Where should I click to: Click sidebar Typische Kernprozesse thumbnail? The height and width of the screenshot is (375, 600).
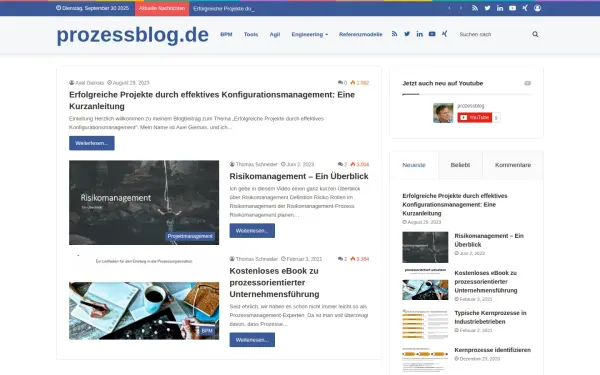coord(425,324)
